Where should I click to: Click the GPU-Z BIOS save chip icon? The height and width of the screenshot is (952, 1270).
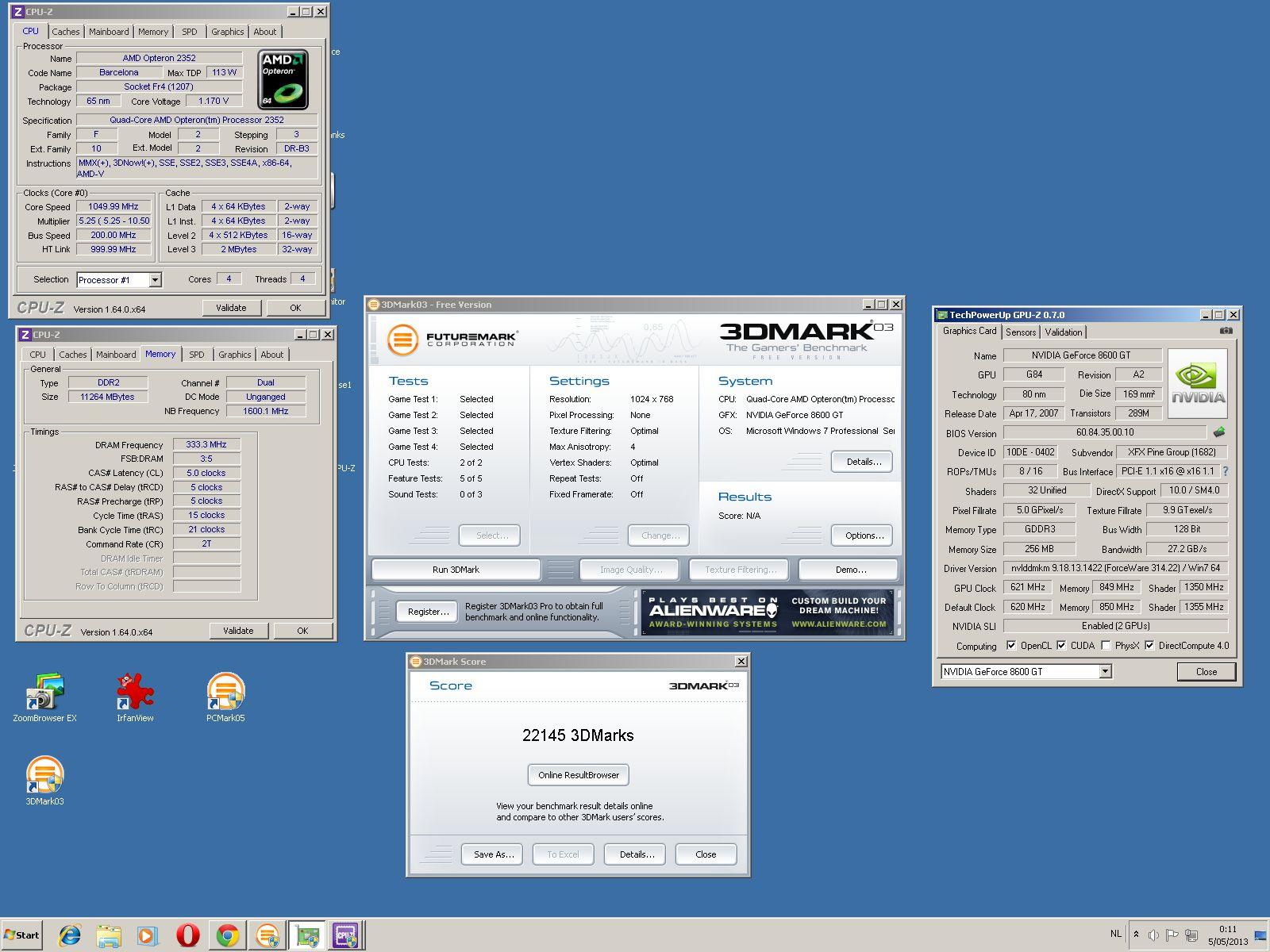coord(1219,432)
